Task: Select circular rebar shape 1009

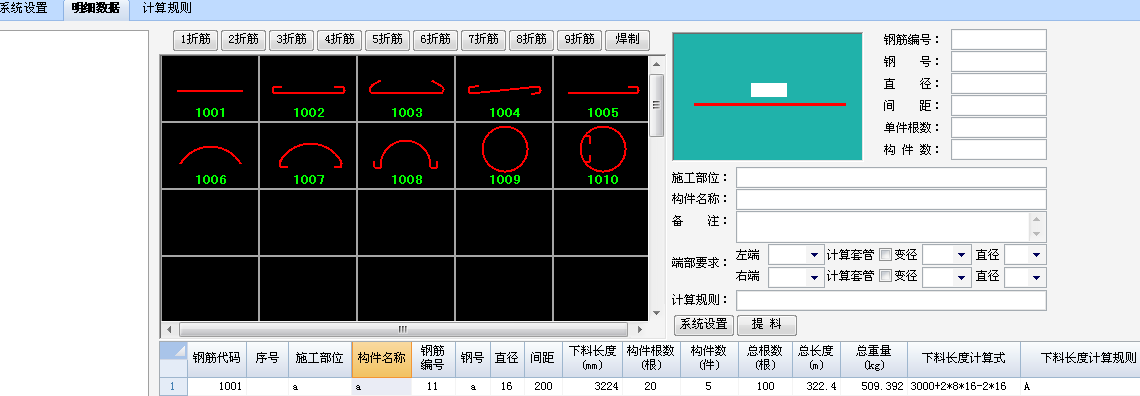Action: pos(505,155)
